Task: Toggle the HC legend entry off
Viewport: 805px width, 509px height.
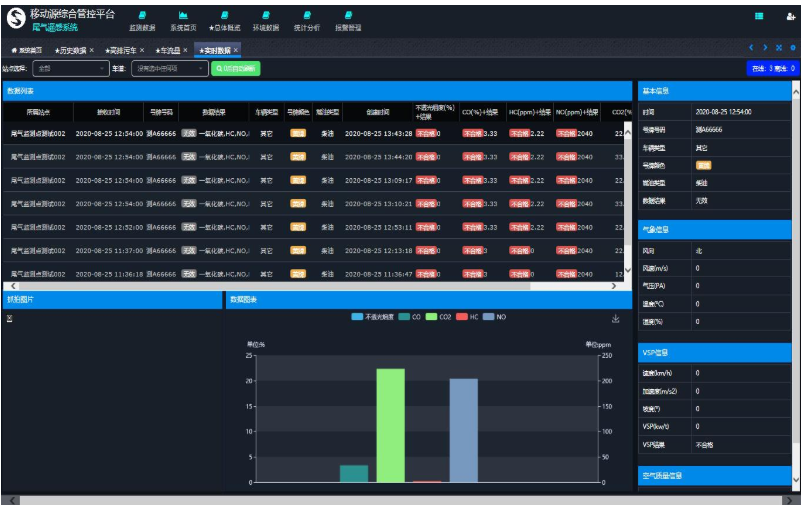Action: pyautogui.click(x=467, y=317)
